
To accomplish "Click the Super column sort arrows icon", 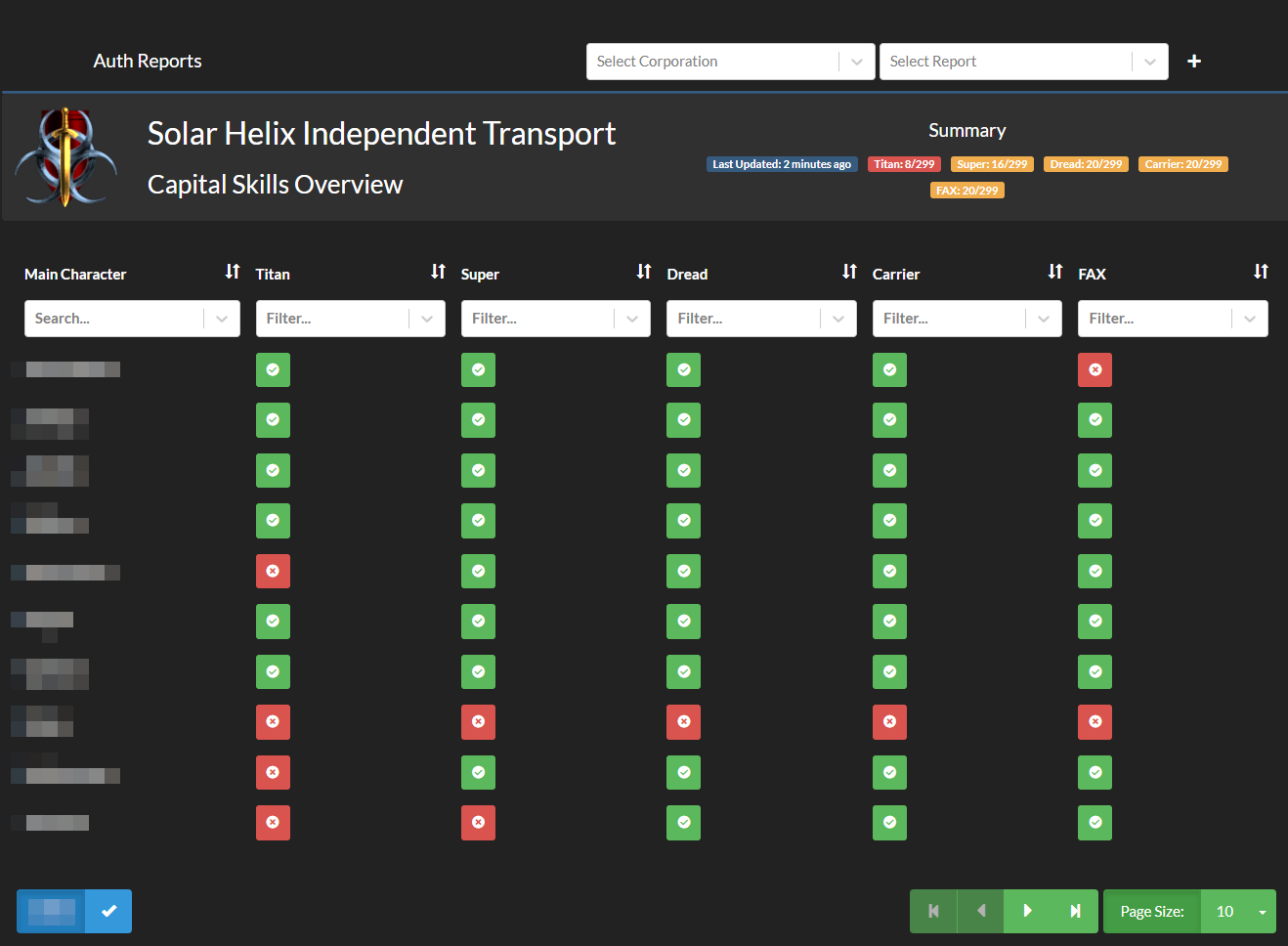I will coord(644,272).
